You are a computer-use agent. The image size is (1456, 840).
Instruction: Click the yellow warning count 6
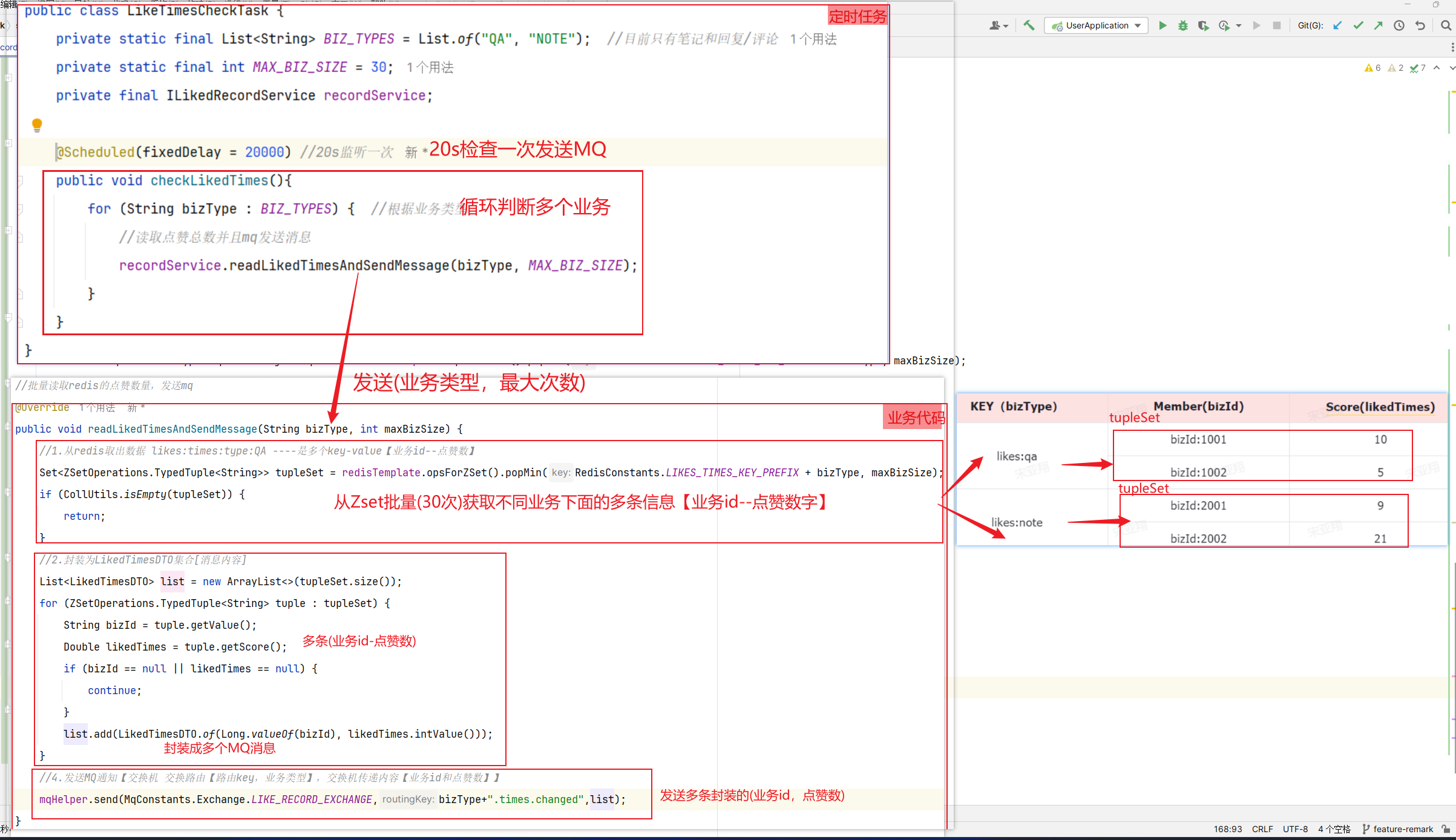(1372, 68)
